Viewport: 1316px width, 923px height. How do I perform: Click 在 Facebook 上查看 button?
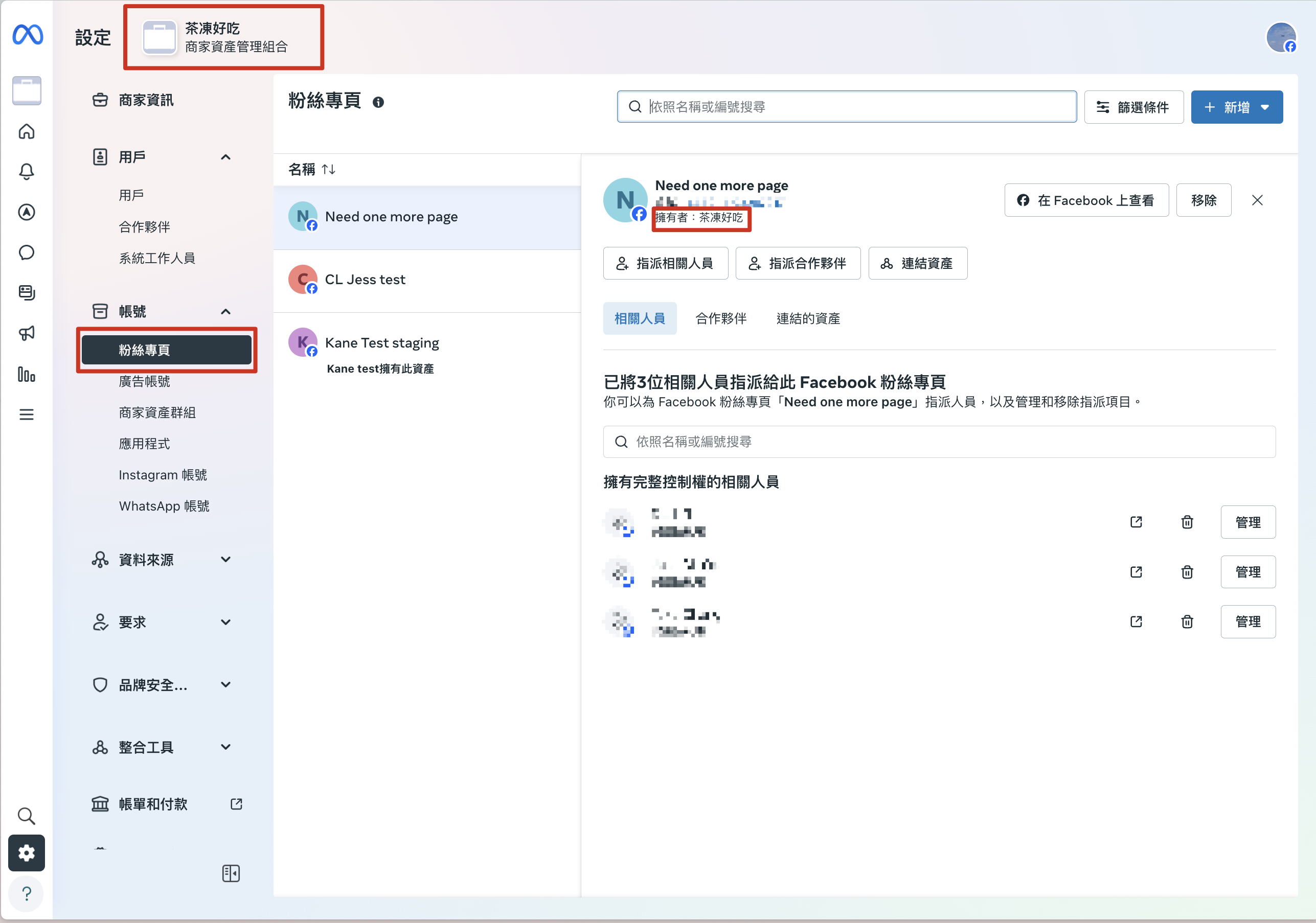tap(1086, 200)
